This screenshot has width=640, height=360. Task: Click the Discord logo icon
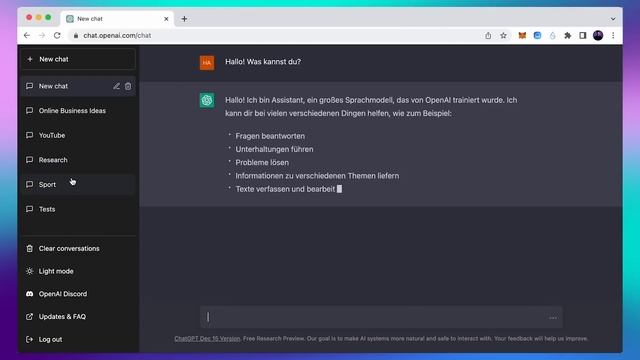(29, 294)
